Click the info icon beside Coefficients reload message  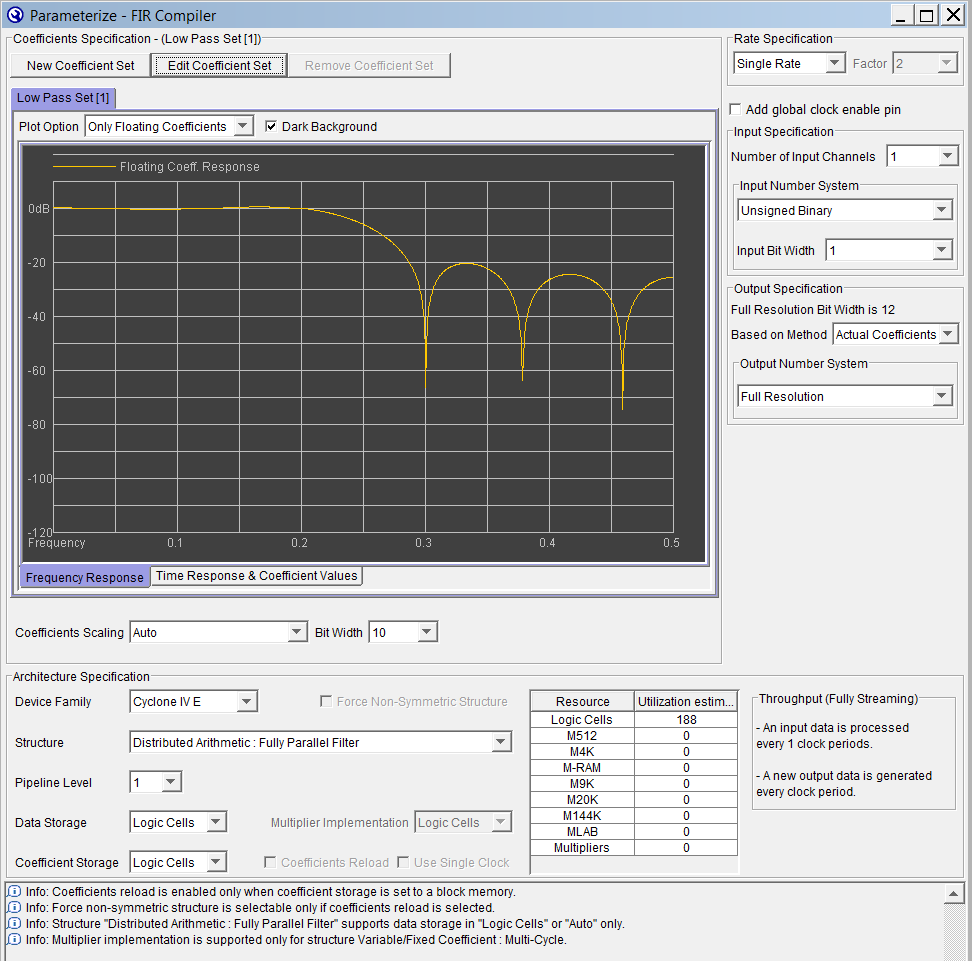[14, 892]
